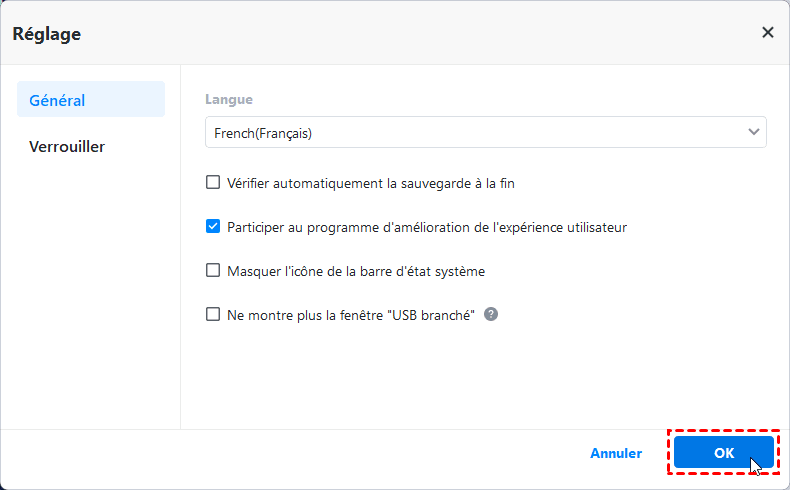
Task: Confirm settings with the blue OK button
Action: coord(724,453)
